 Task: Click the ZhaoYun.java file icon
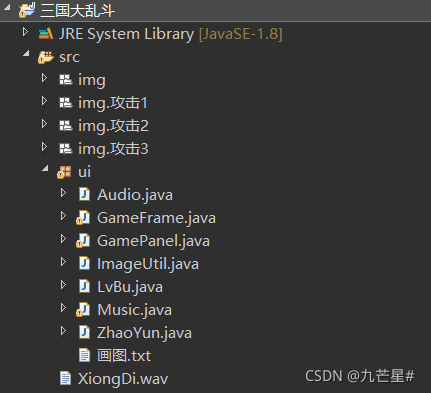84,332
